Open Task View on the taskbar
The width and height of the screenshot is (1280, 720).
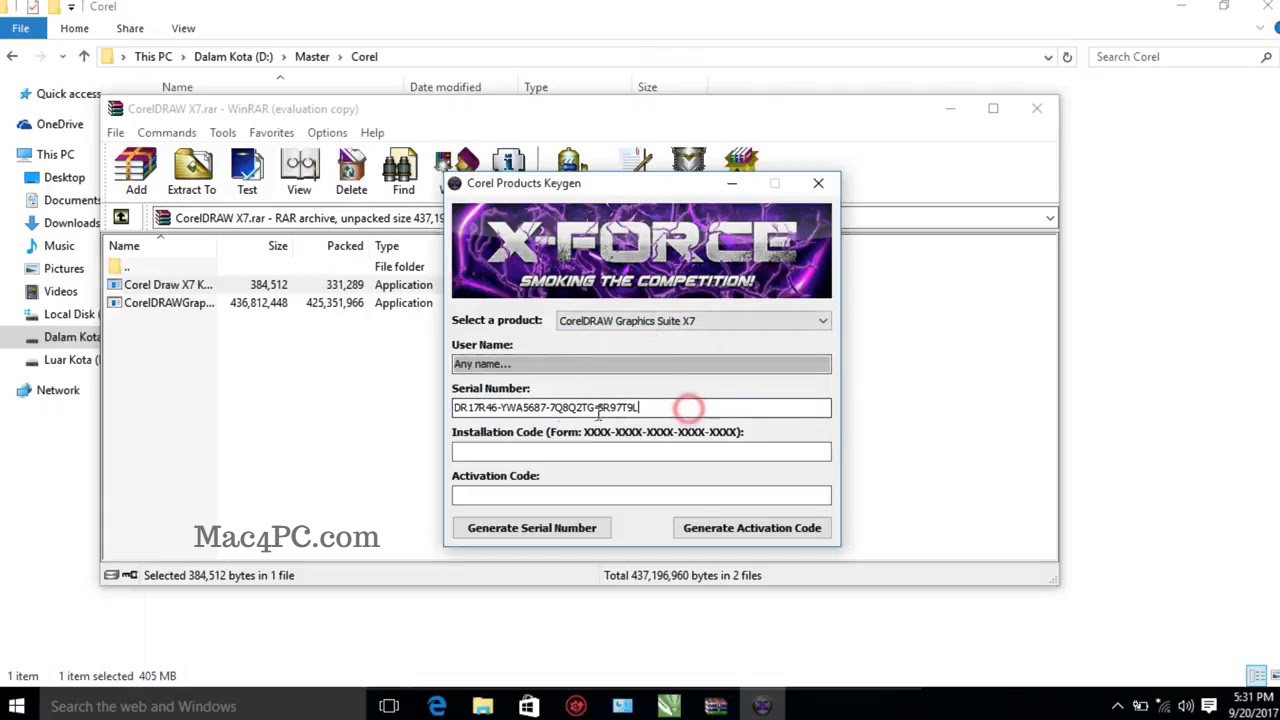click(389, 706)
